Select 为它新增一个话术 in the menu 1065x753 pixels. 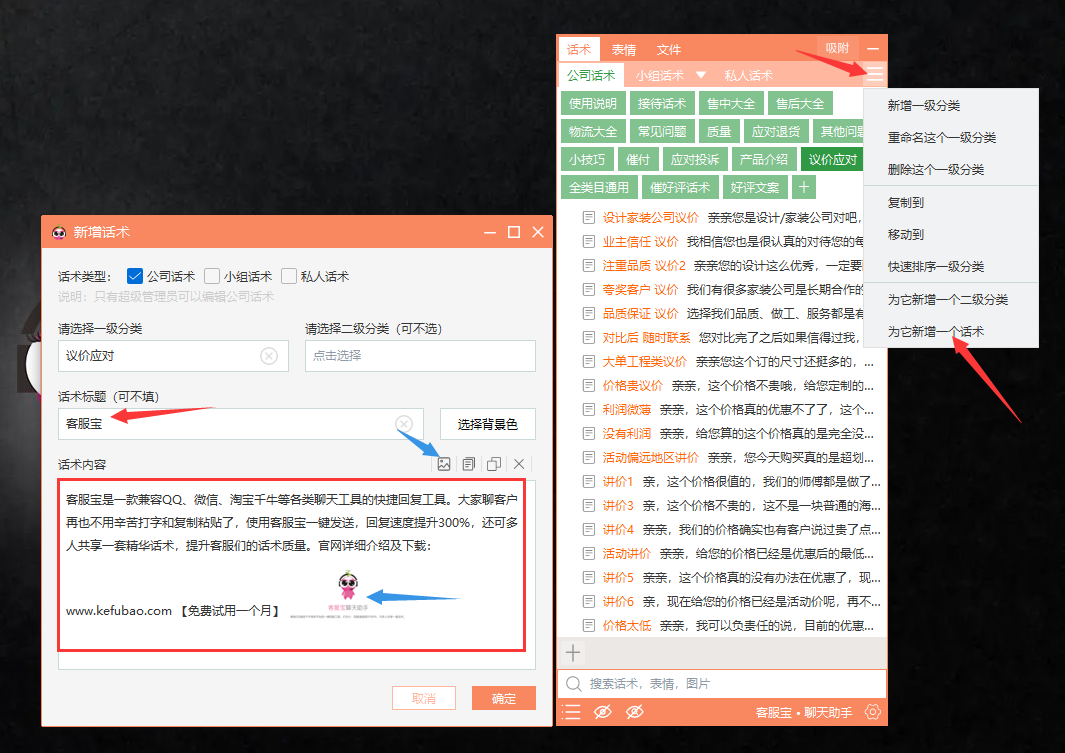point(951,331)
